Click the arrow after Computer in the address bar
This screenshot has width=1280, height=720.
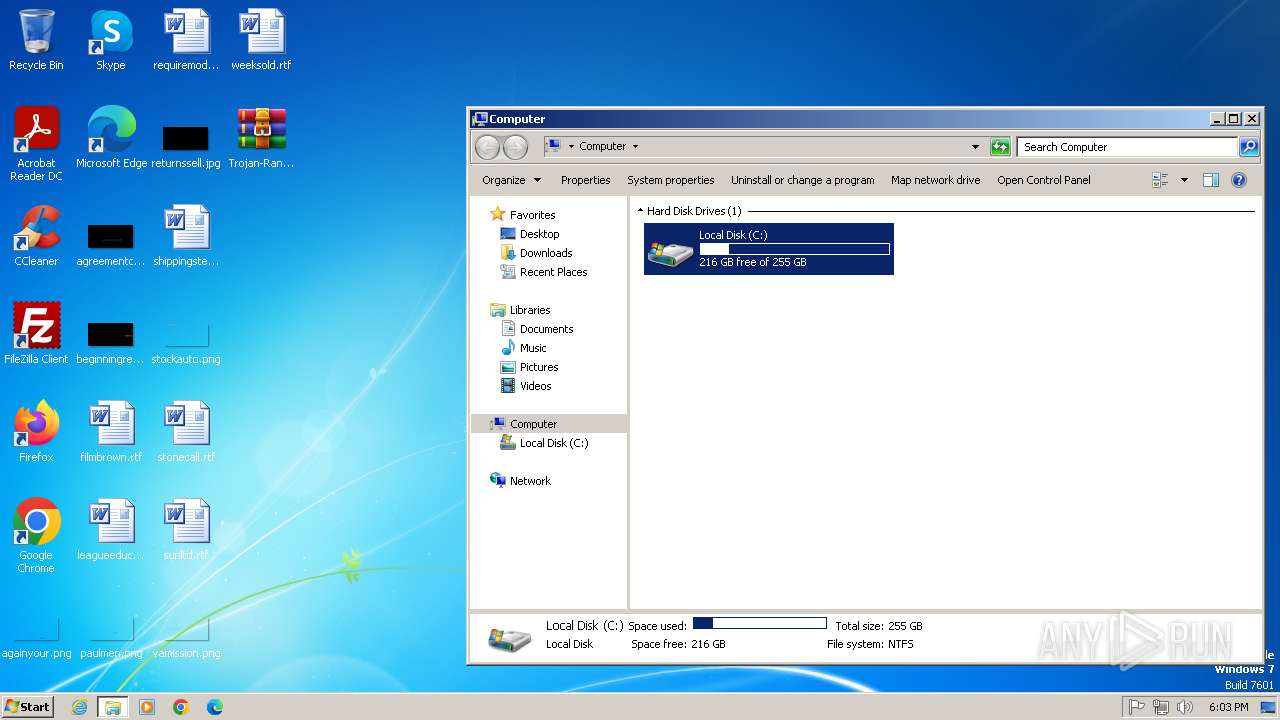tap(635, 147)
